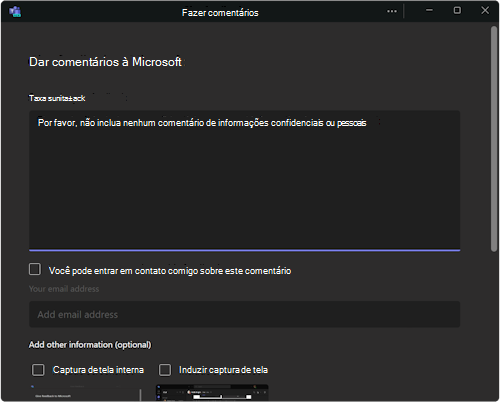Screen dimensions: 500x402
Task: Close the Fazer comentários window
Action: 485,11
